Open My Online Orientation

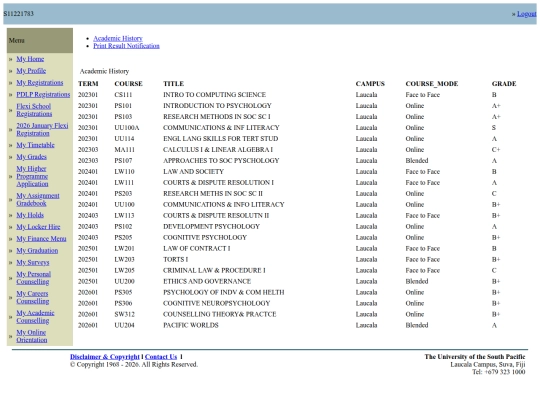coord(32,336)
